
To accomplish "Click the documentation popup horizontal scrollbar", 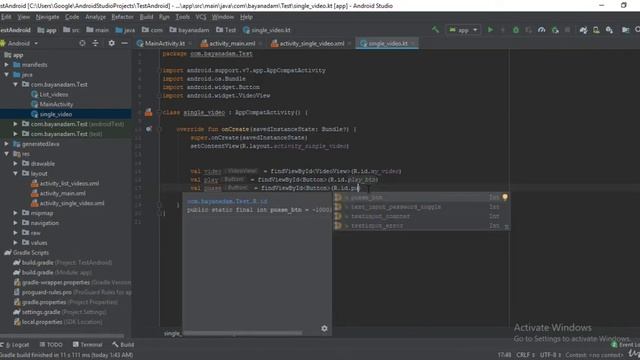I will pyautogui.click(x=244, y=333).
